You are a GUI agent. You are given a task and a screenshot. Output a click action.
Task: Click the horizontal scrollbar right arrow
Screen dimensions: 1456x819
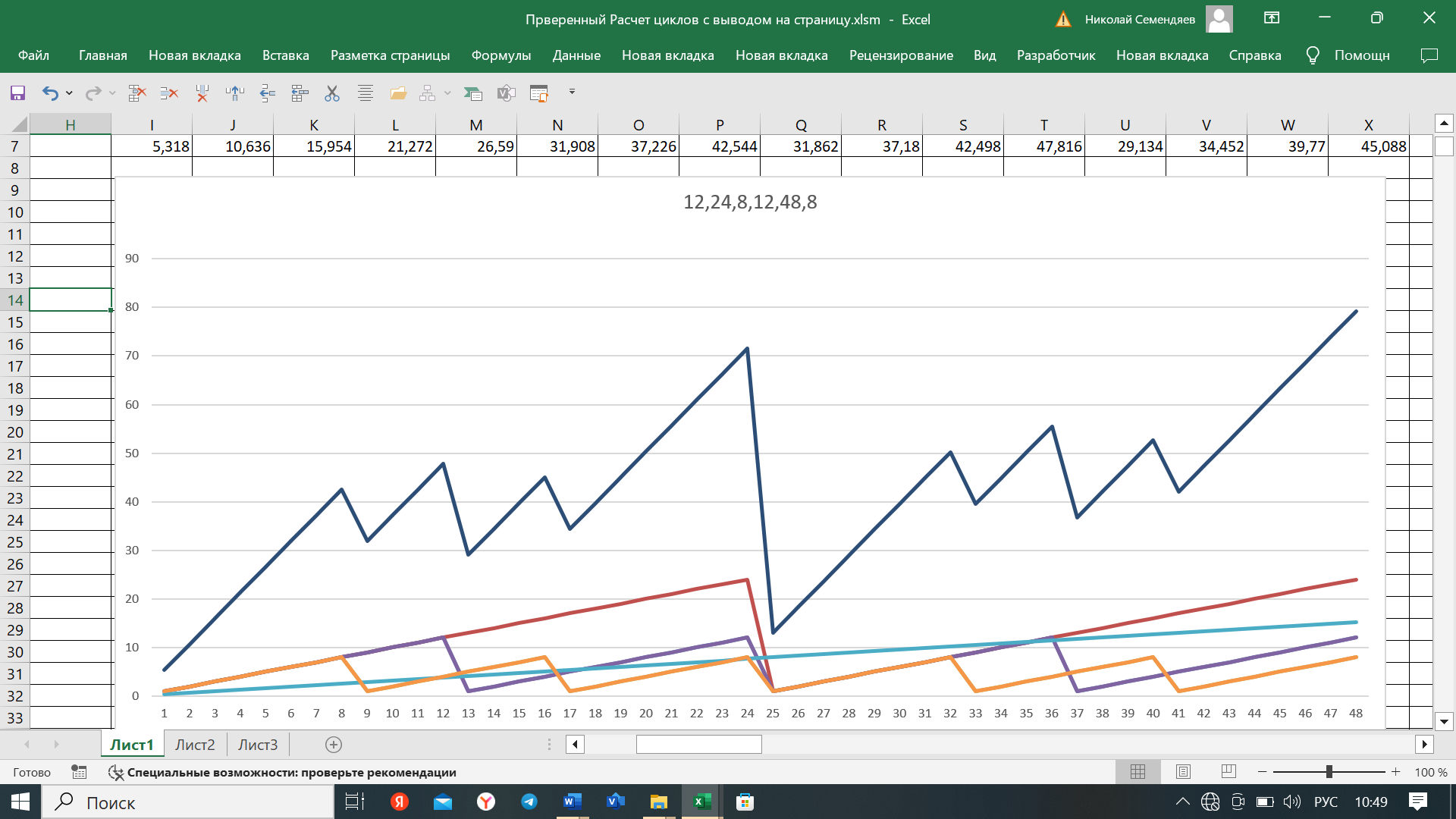1424,745
